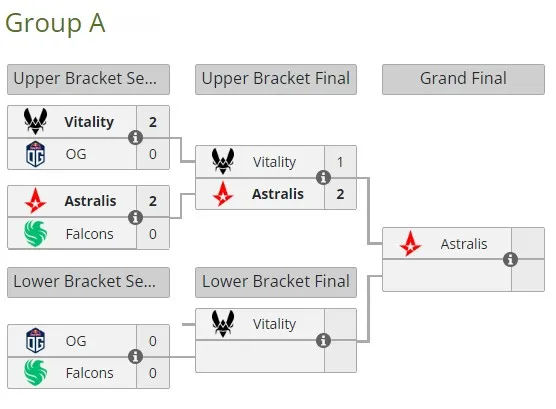The image size is (556, 409).
Task: Expand truncated Upper Bracket Se... header
Action: [x=88, y=79]
